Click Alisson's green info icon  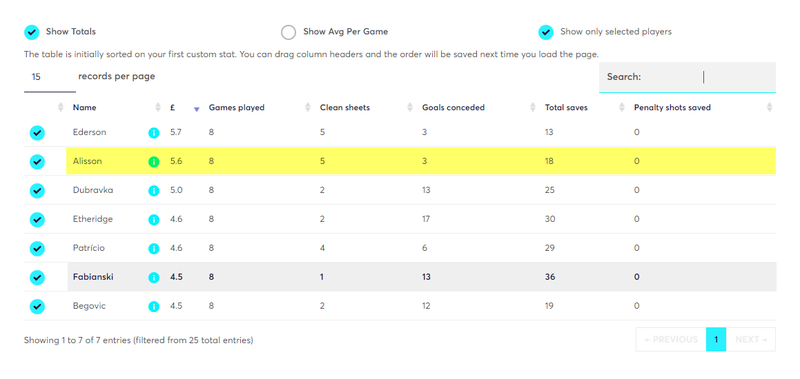click(154, 162)
